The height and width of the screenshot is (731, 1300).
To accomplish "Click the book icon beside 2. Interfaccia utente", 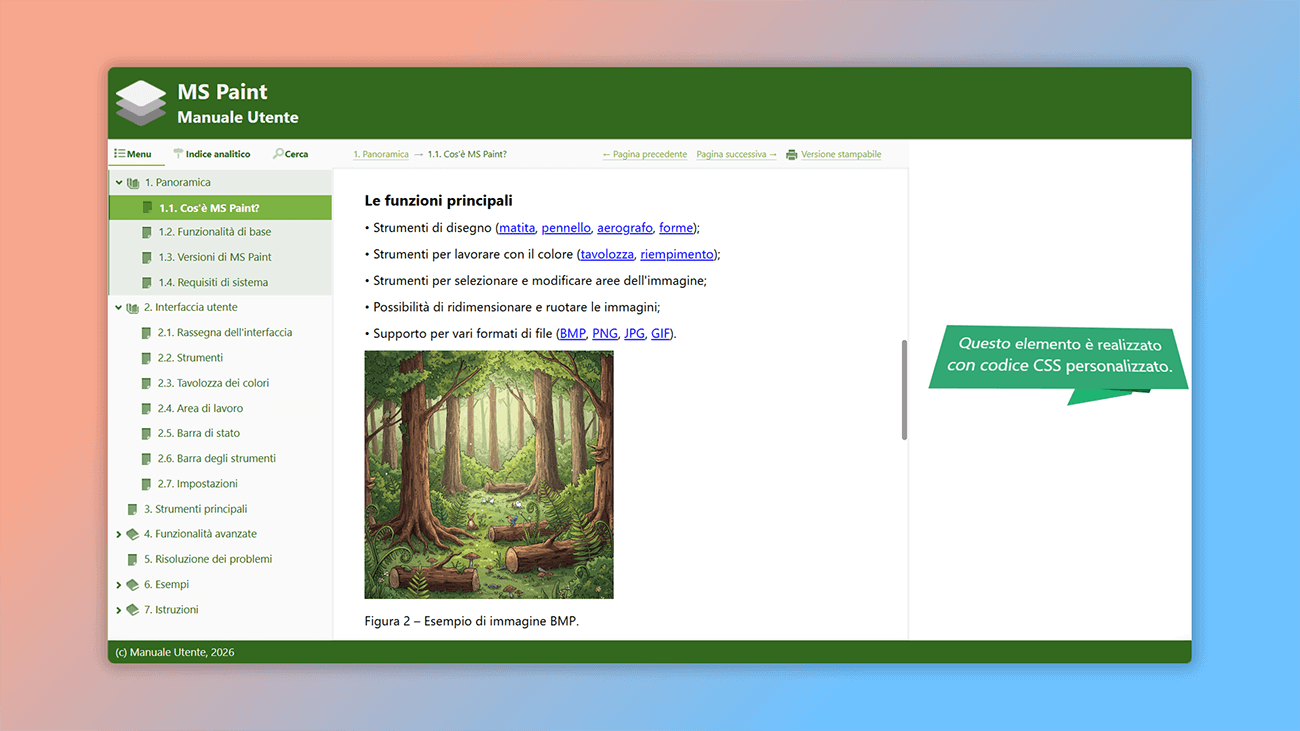I will click(x=133, y=307).
